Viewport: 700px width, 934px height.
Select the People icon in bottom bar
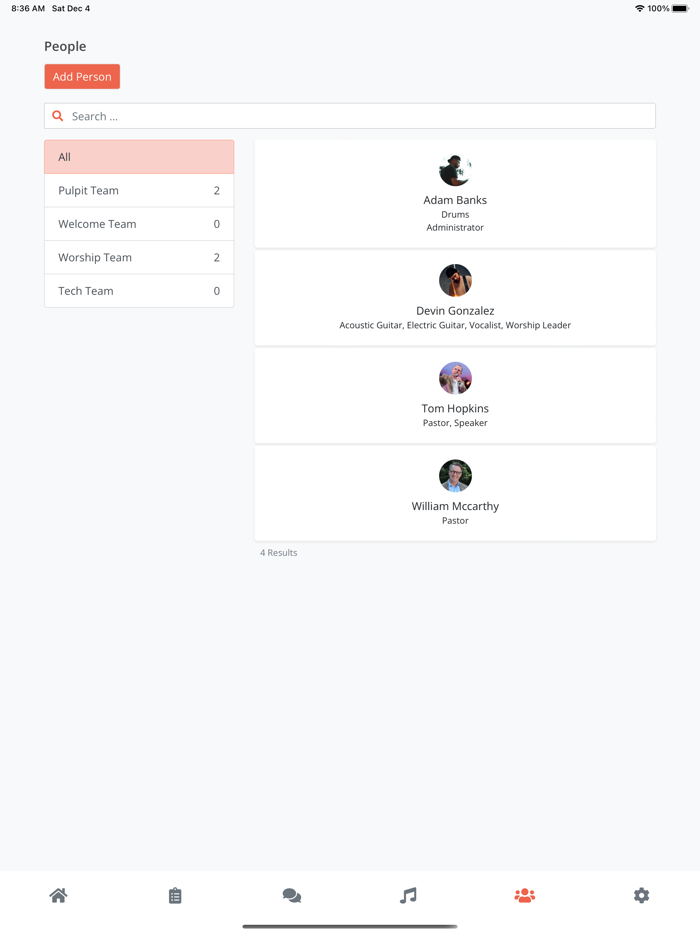click(x=525, y=895)
